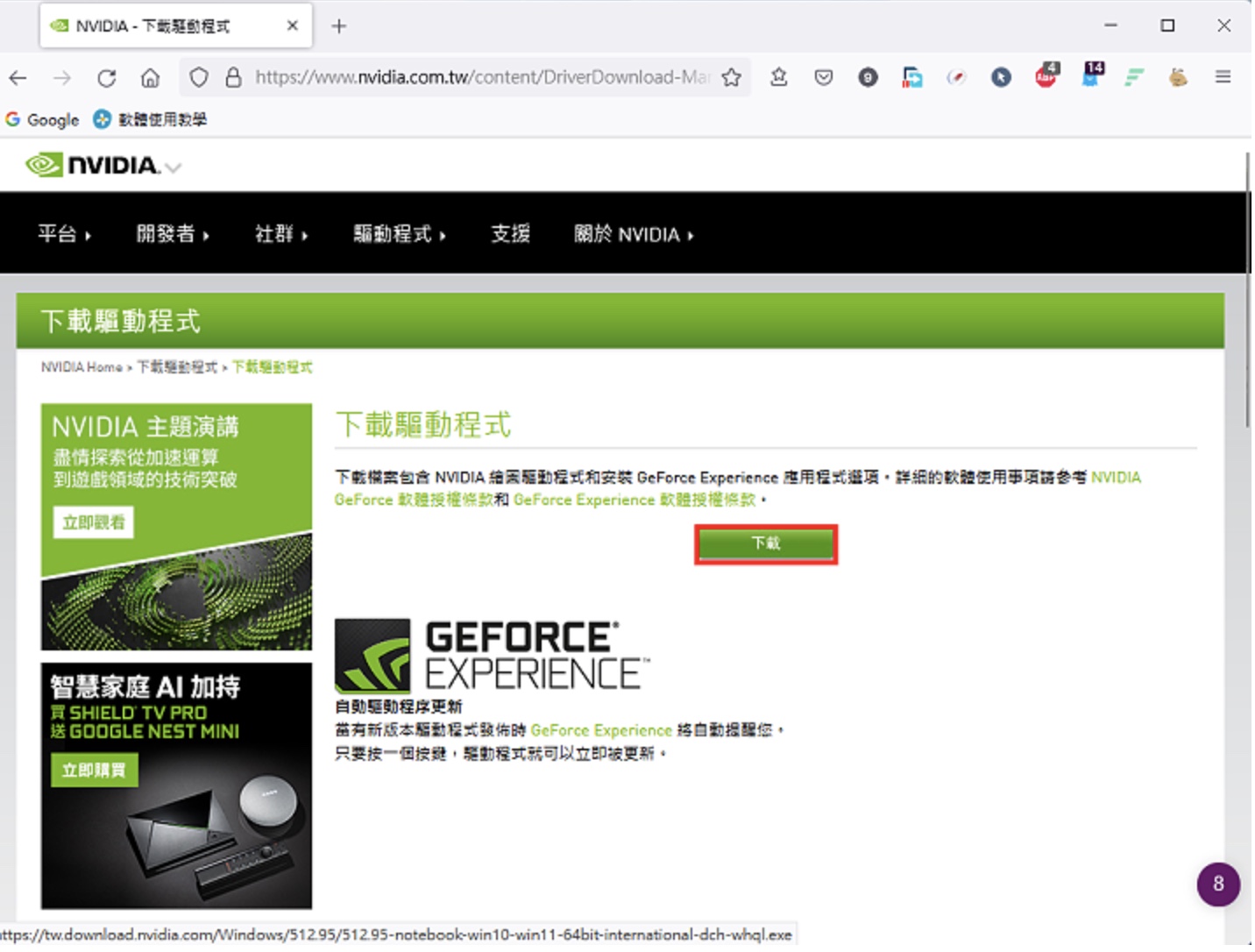This screenshot has width=1255, height=952.
Task: Click the green 下載驅動程式 breadcrumb
Action: [272, 367]
